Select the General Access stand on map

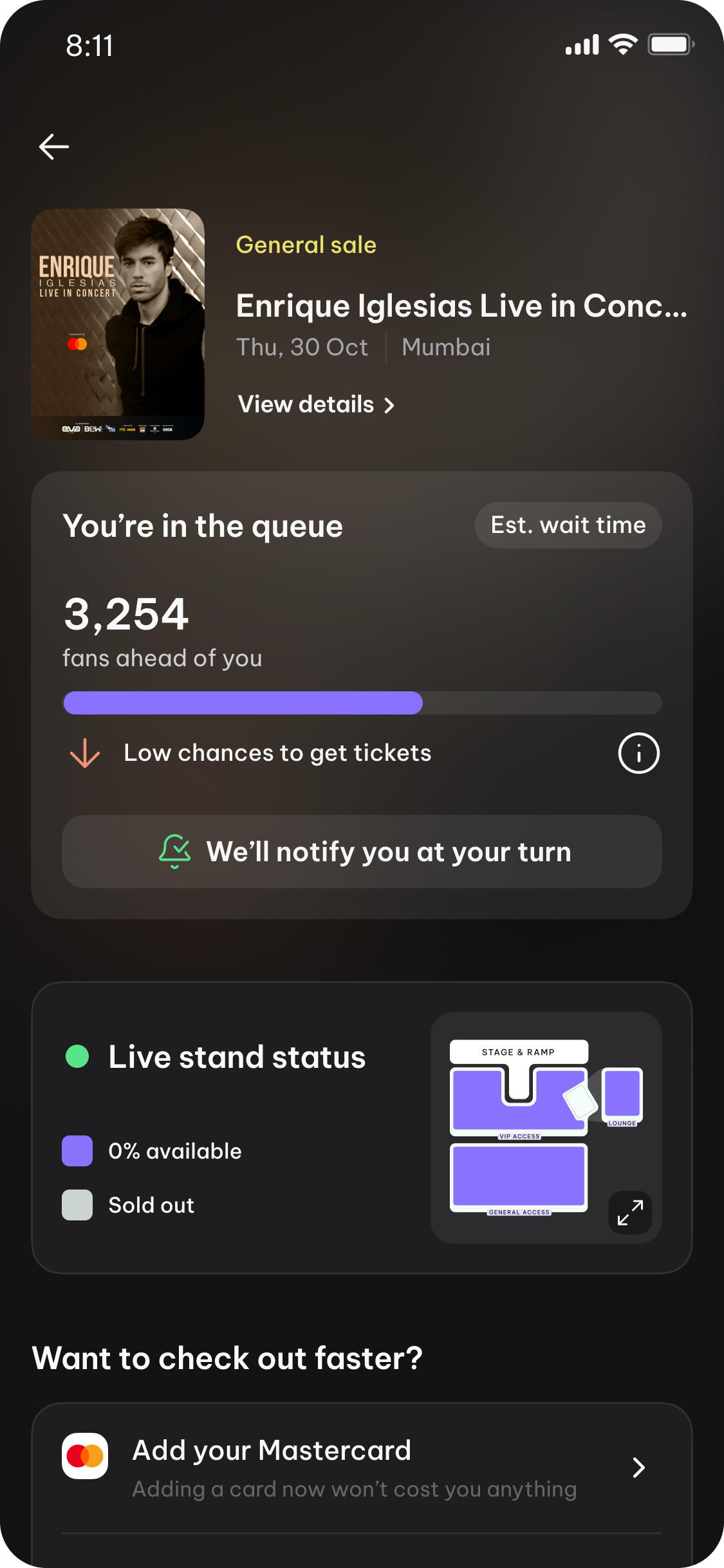coord(519,1175)
